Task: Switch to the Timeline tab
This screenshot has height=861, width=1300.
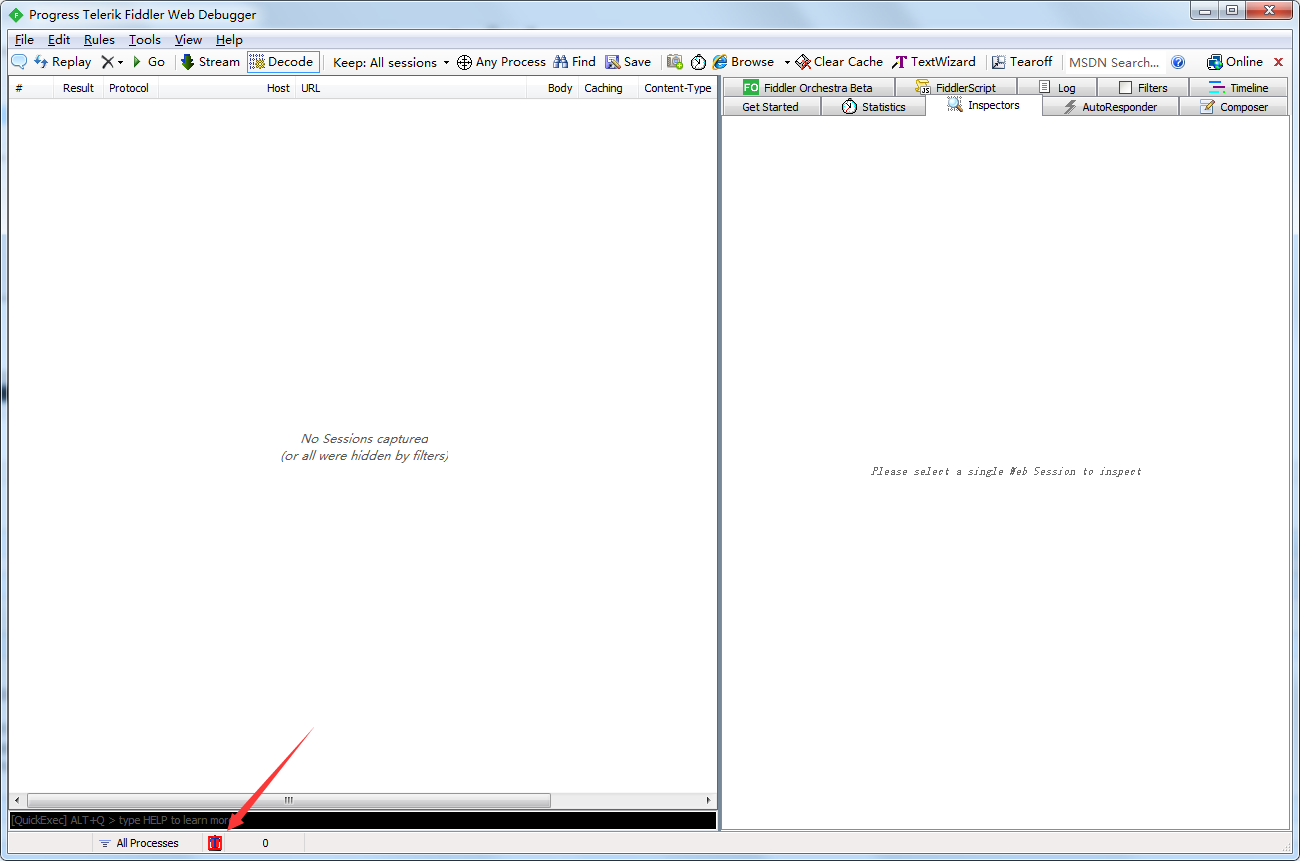Action: (1239, 88)
